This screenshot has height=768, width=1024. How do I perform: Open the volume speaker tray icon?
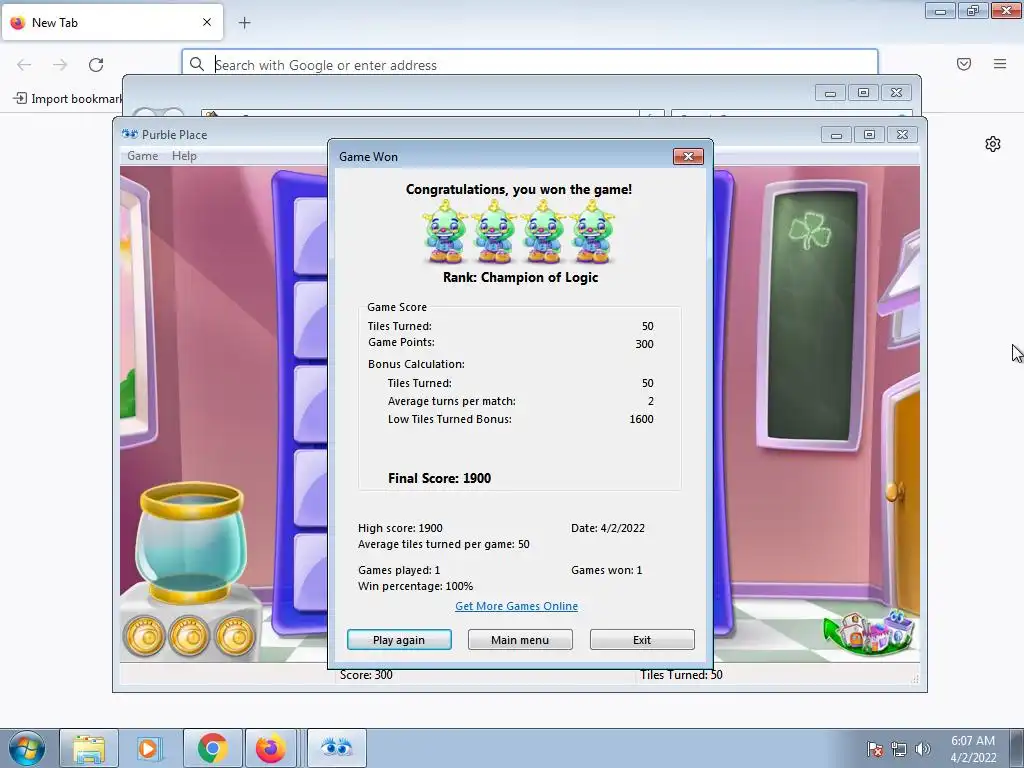(922, 749)
